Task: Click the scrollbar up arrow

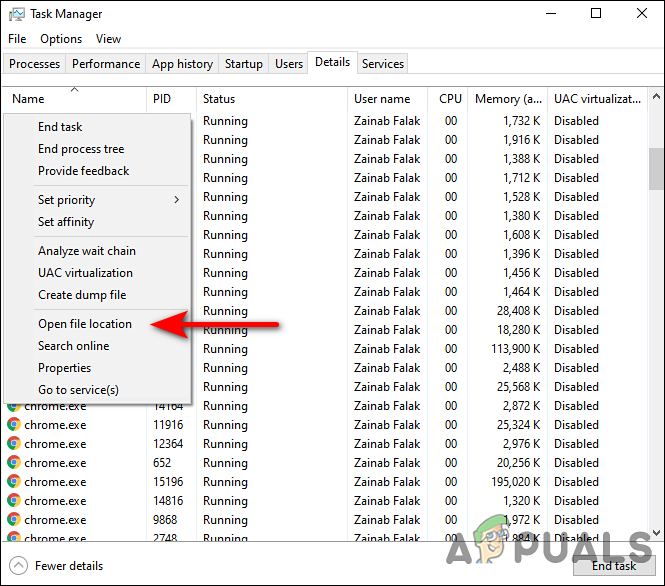Action: pos(656,96)
